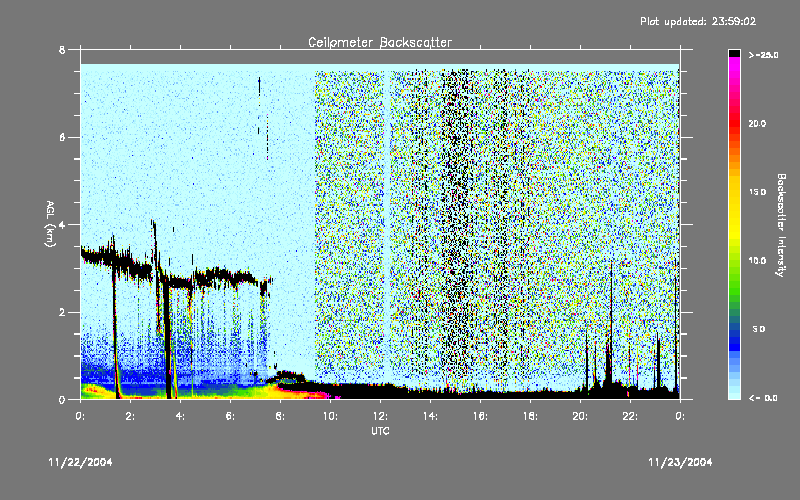Click the tall backscatter spike after 21: UTC
Viewport: 800px width, 500px height.
(x=611, y=327)
